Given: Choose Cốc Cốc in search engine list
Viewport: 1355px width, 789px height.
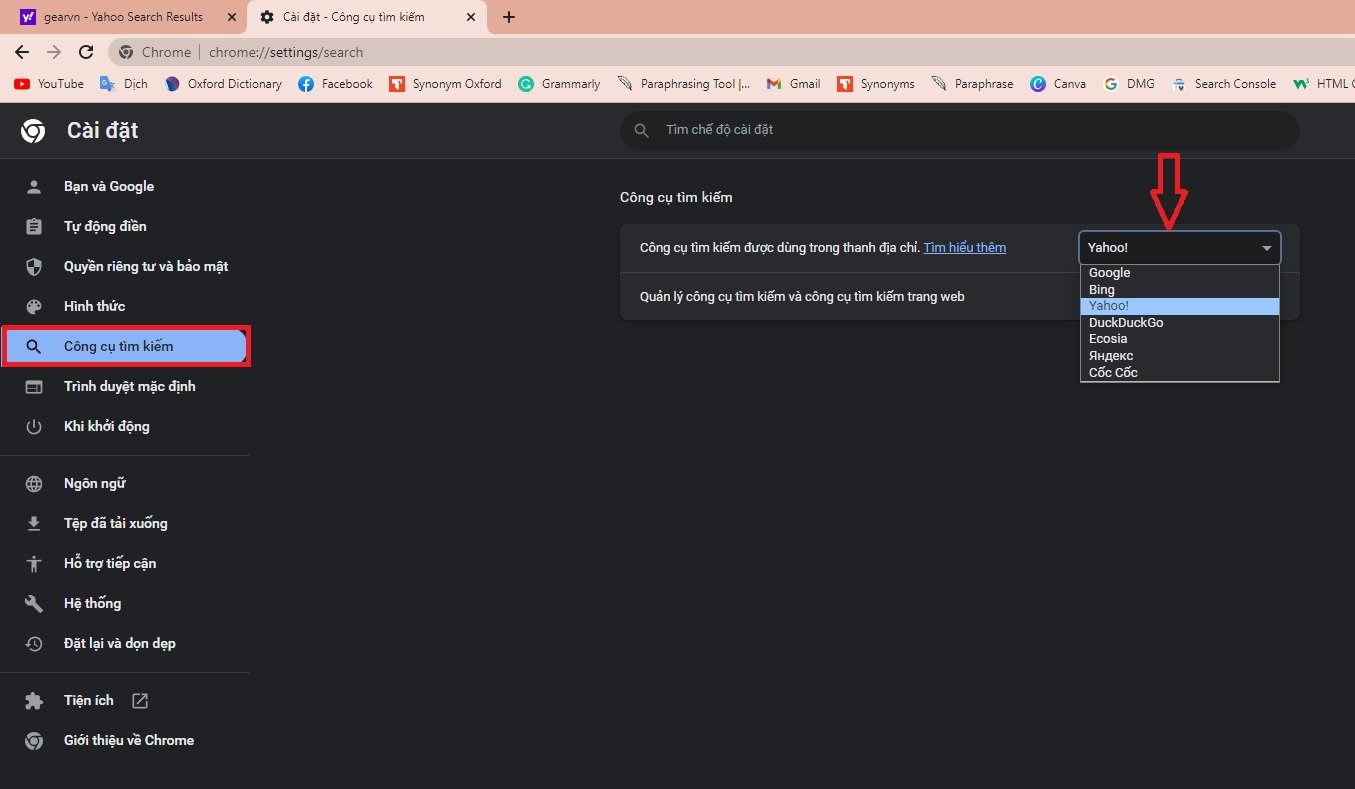Looking at the screenshot, I should pyautogui.click(x=1180, y=373).
